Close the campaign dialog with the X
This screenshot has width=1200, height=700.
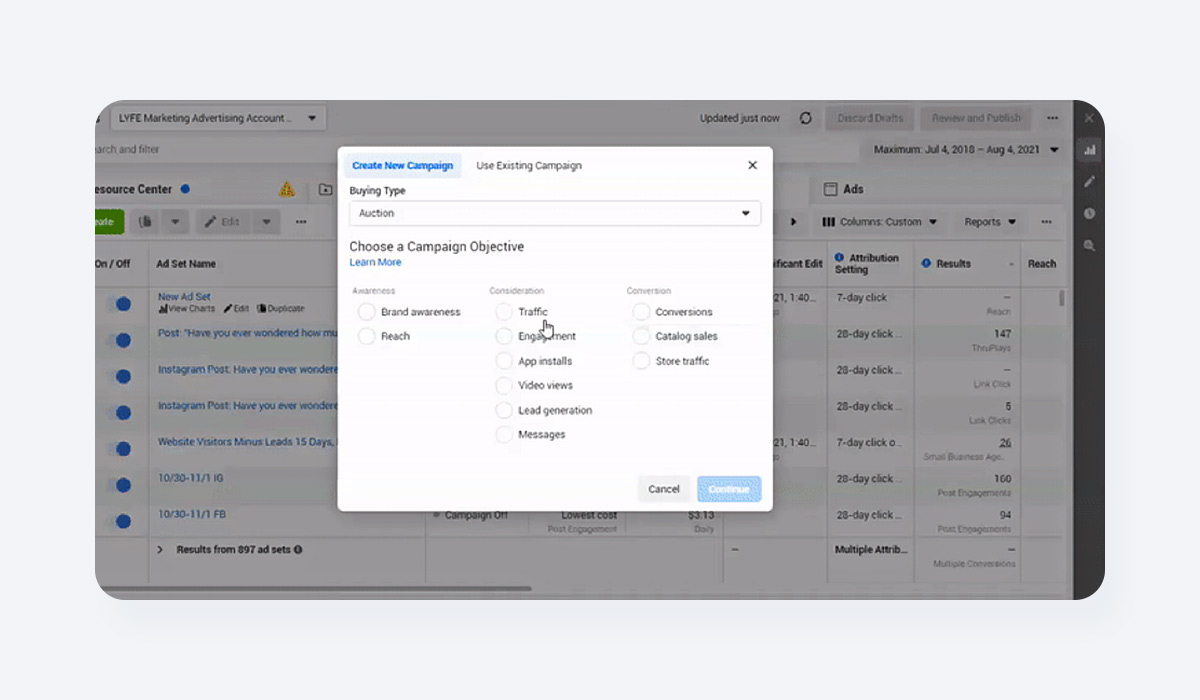point(753,165)
